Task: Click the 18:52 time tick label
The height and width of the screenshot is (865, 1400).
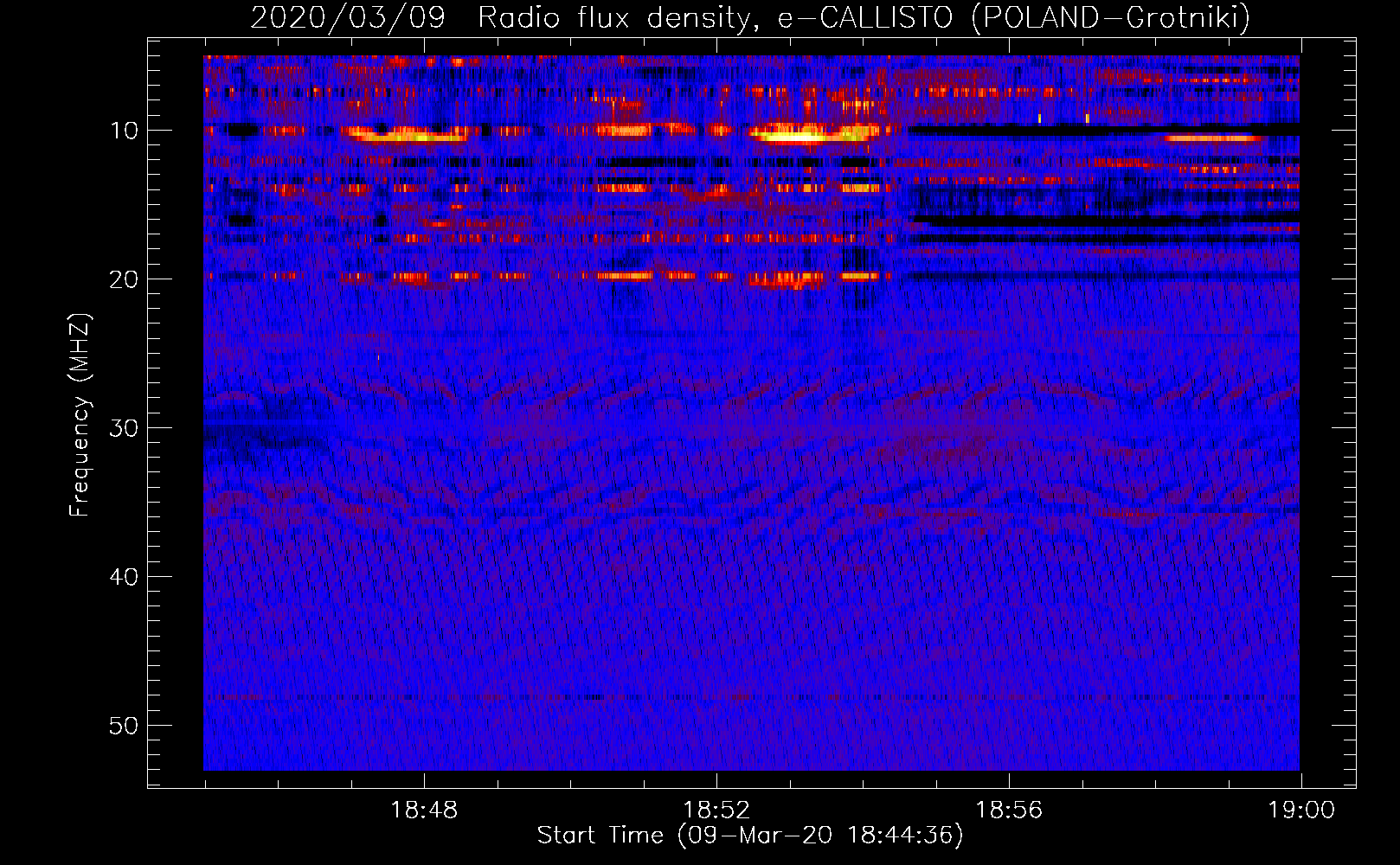Action: pos(716,811)
